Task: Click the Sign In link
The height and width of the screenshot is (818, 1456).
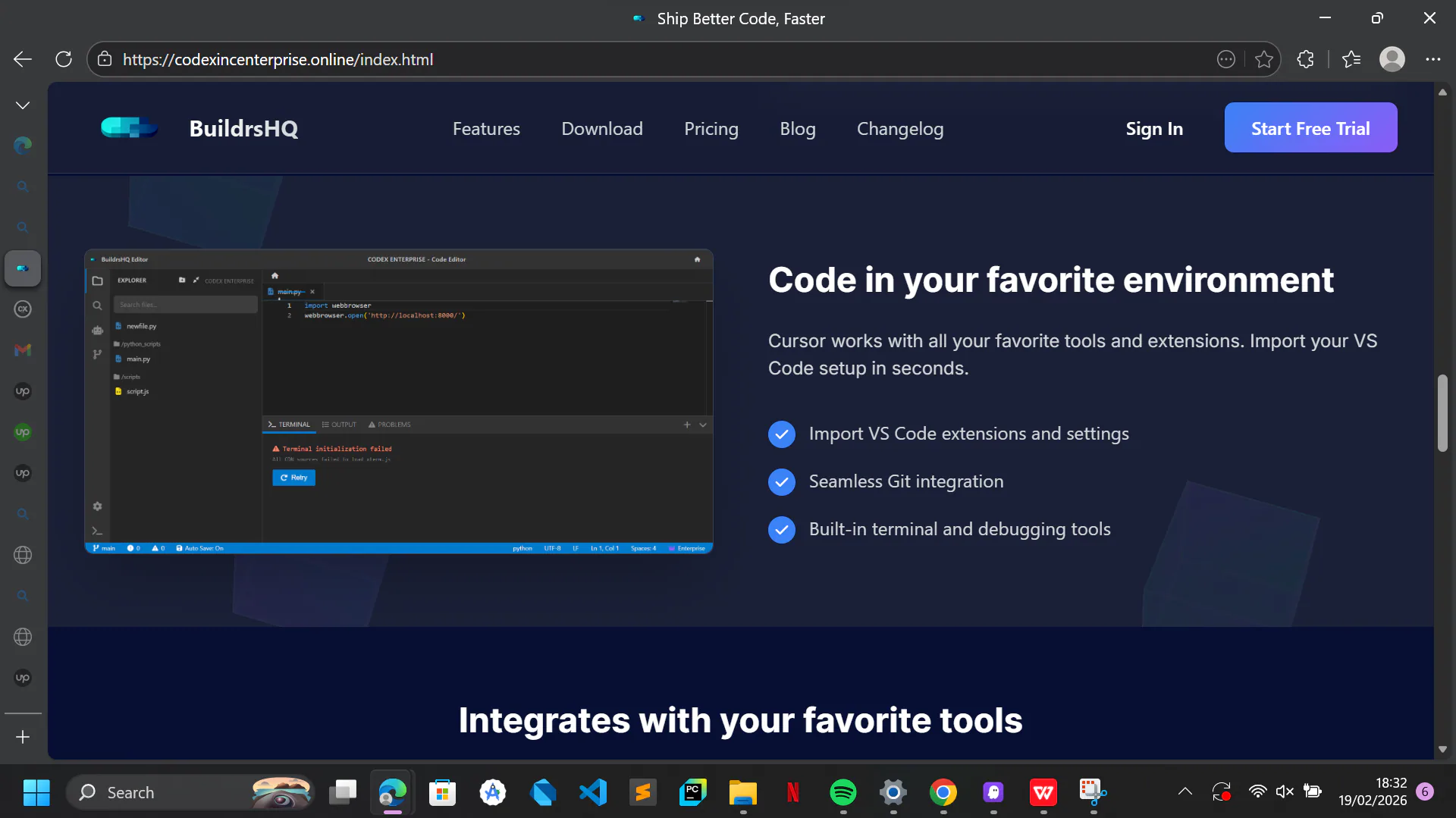Action: tap(1154, 129)
